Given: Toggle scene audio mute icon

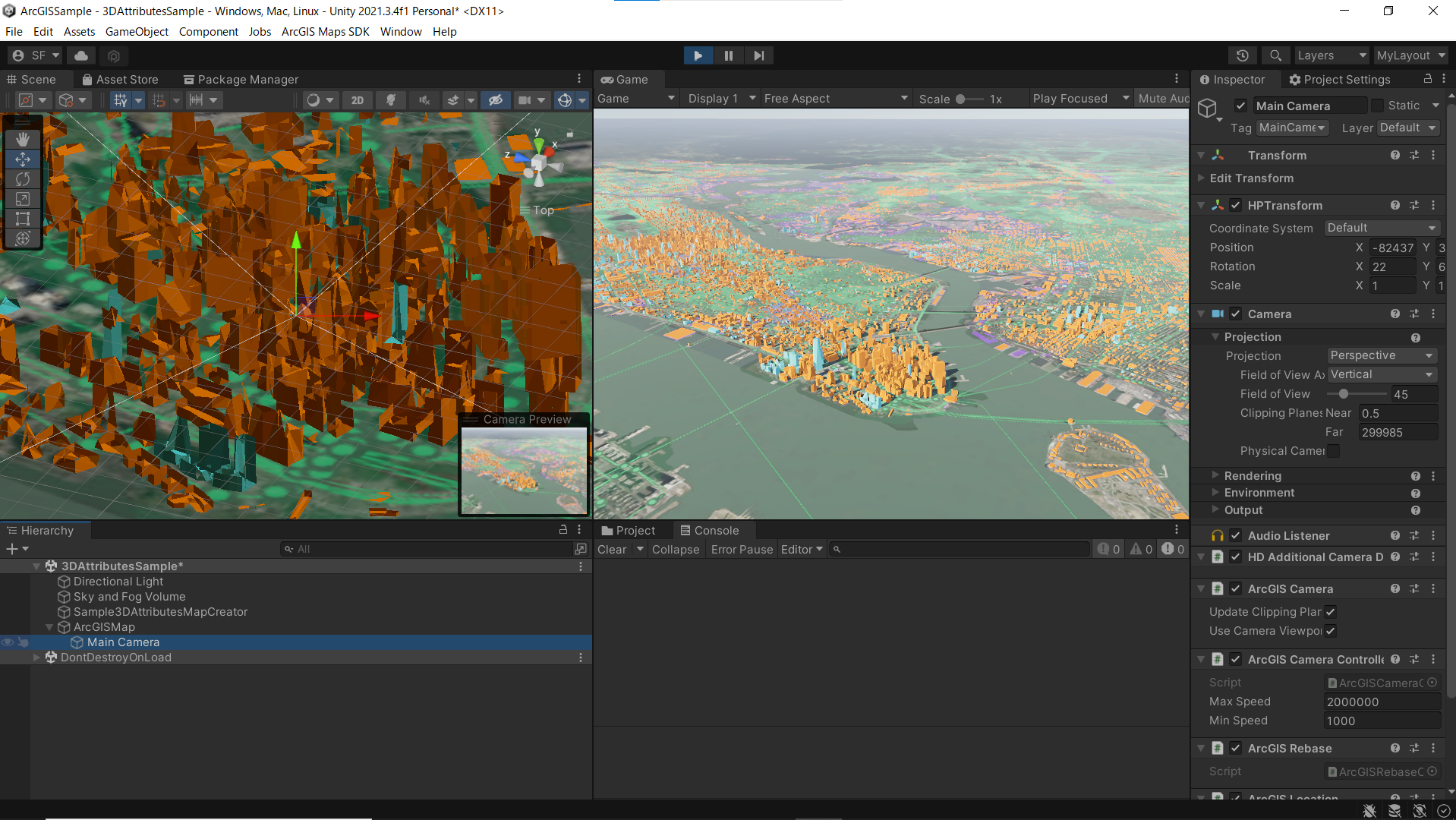Looking at the screenshot, I should coord(424,99).
